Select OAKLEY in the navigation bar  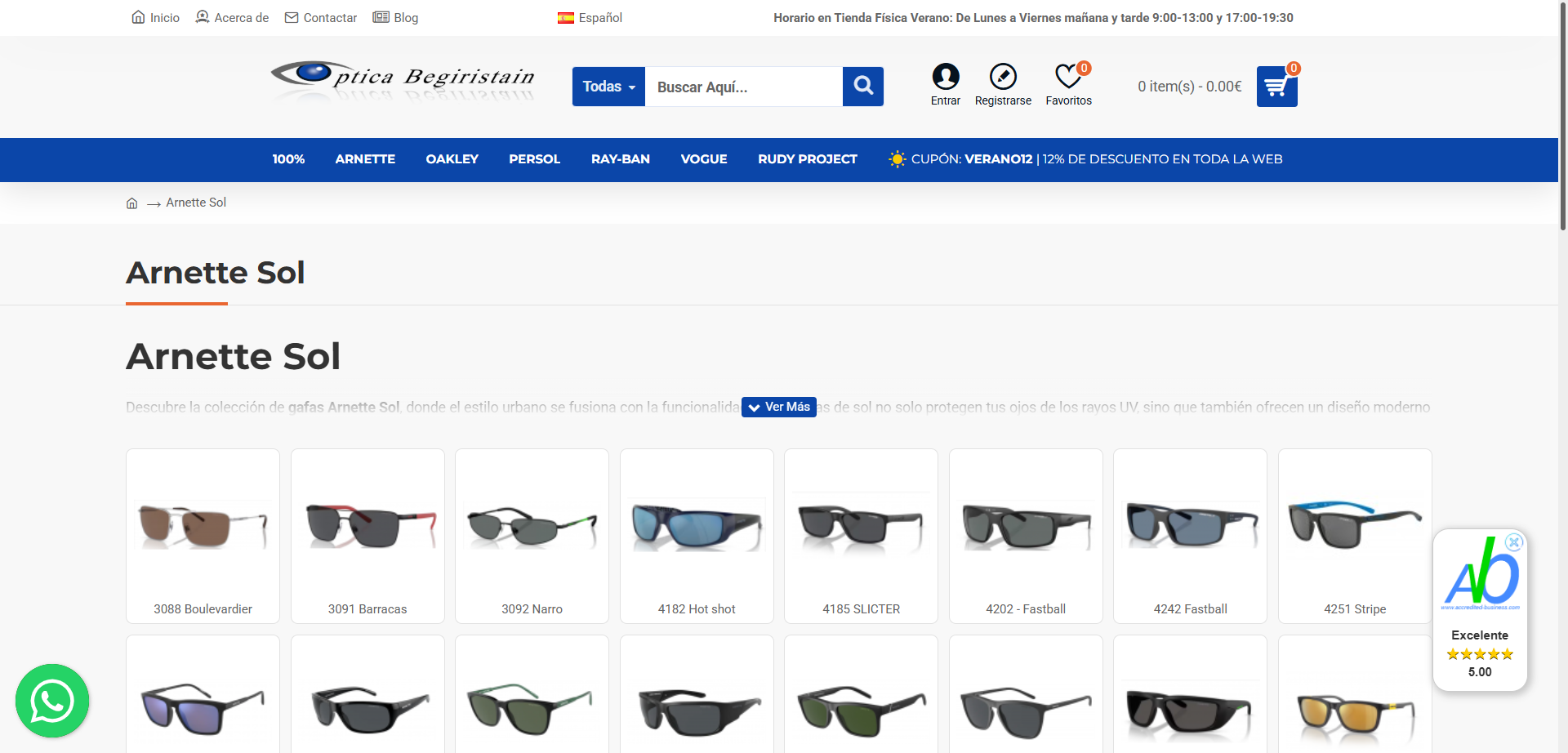[x=452, y=159]
